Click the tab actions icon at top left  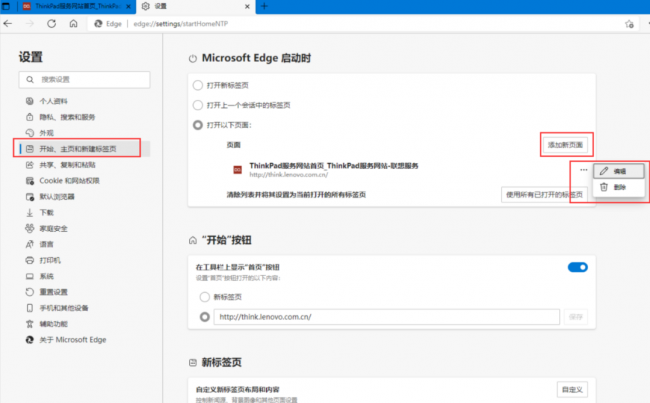[6, 6]
